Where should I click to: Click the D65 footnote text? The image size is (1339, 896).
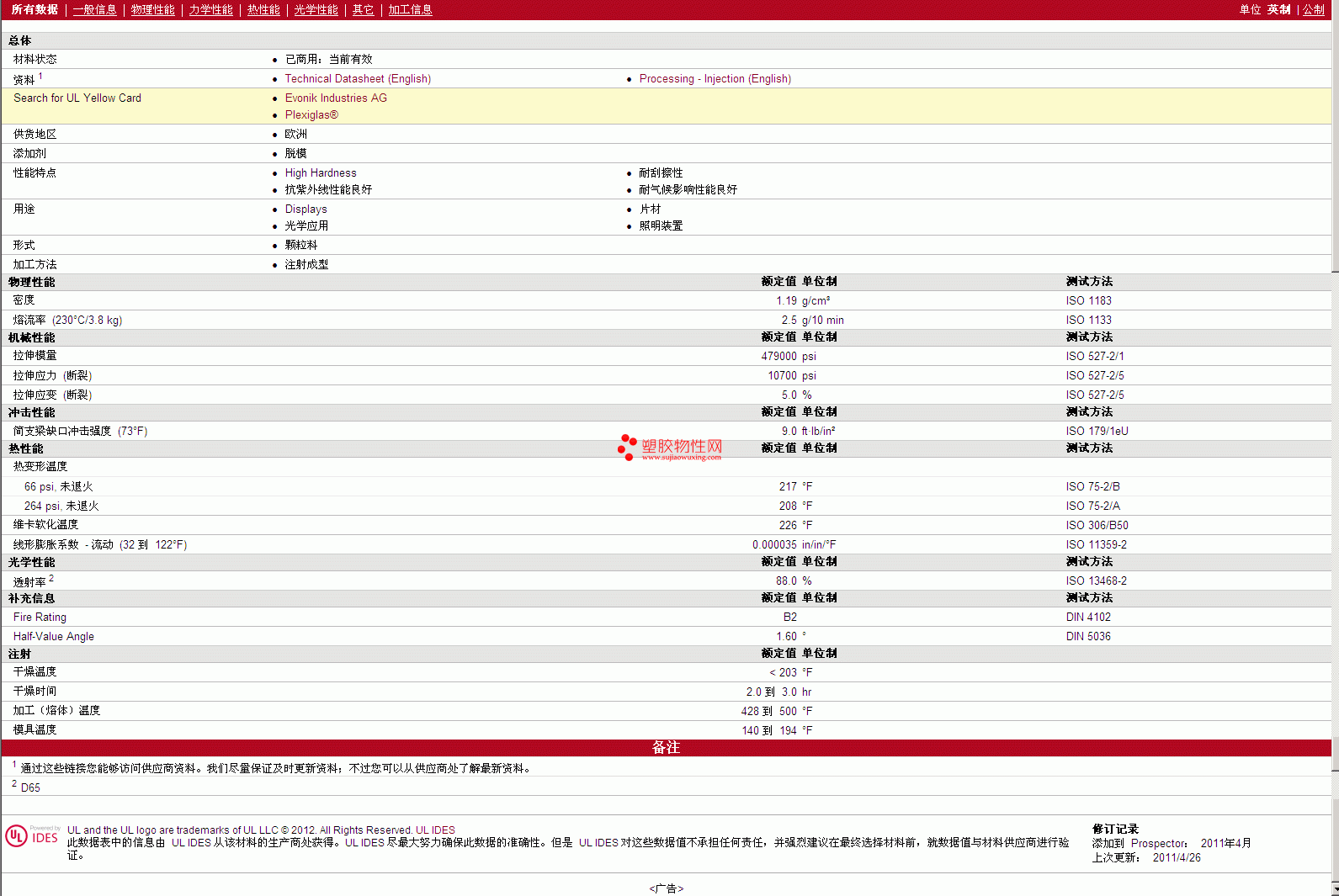[30, 787]
